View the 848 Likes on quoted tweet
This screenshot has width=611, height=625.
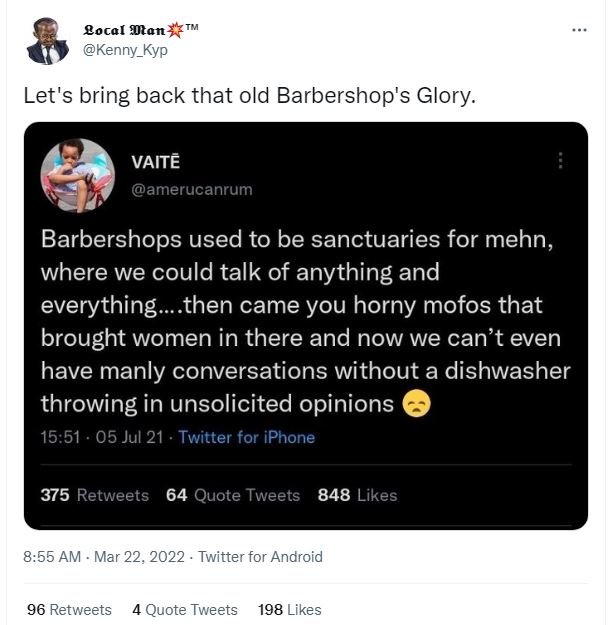tap(357, 495)
